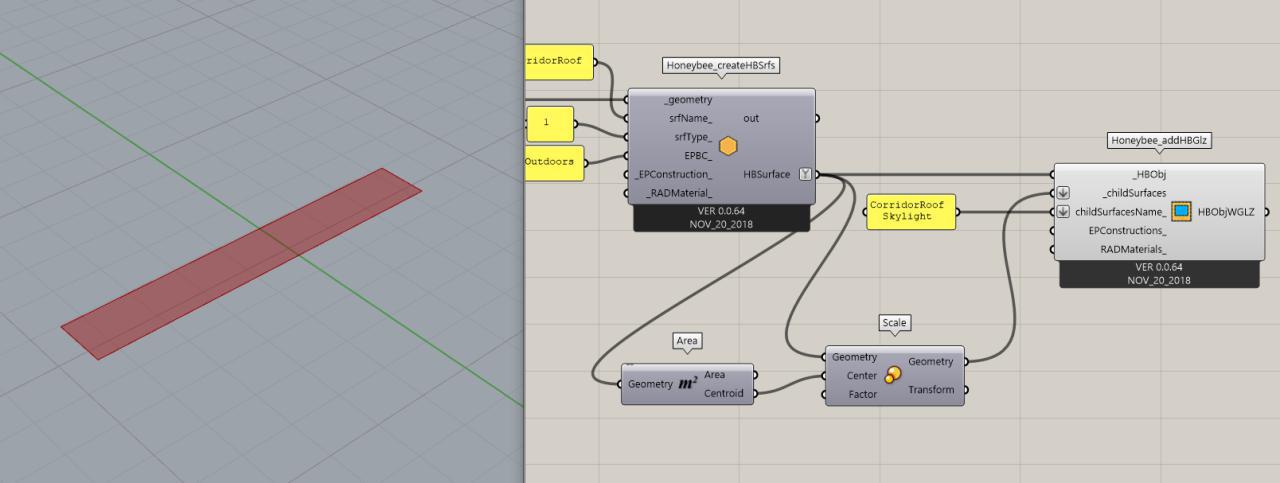Click the childSurfacesName_ input parameter
1280x483 pixels.
point(1120,211)
